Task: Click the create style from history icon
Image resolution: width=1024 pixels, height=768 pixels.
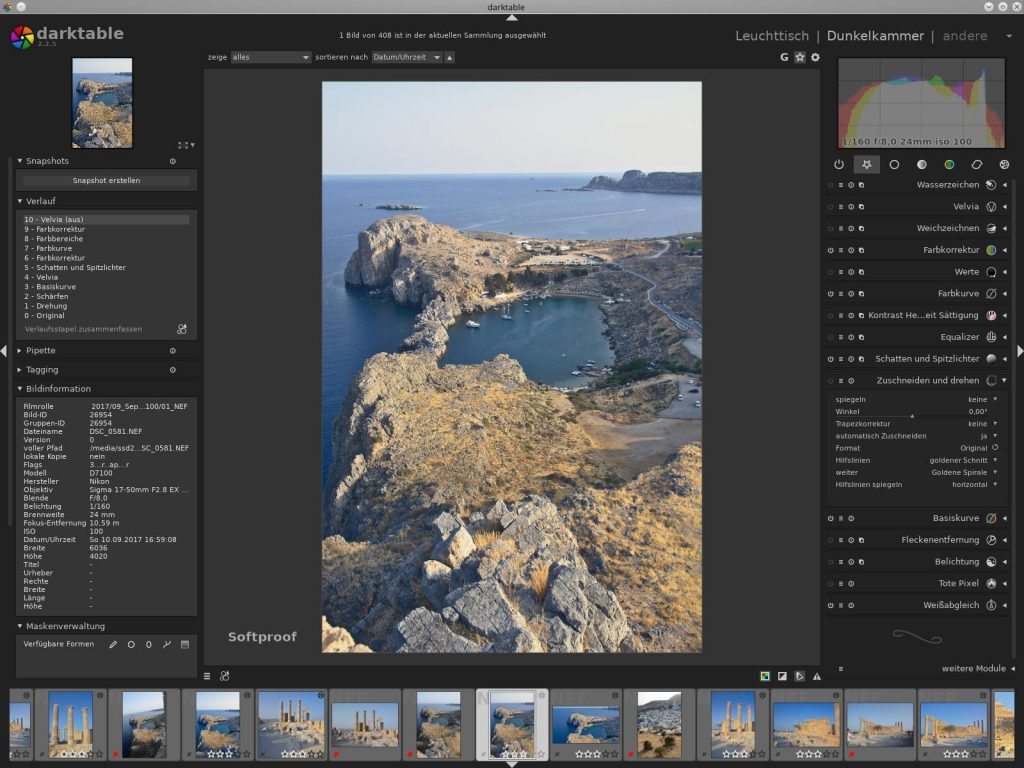Action: coord(182,329)
